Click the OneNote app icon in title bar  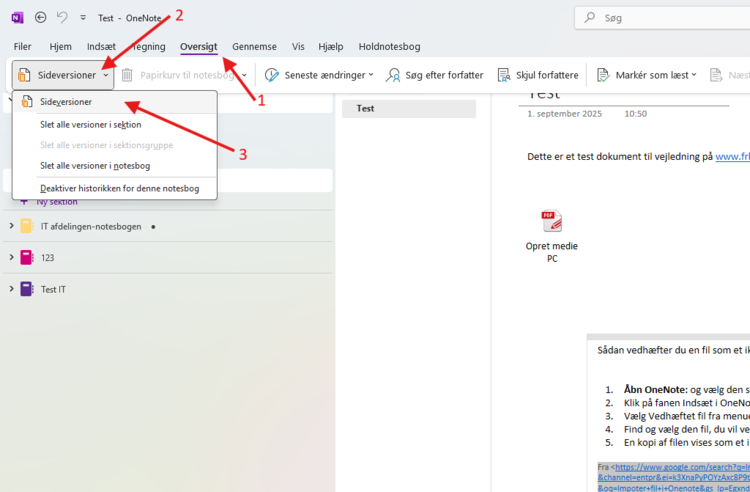17,17
